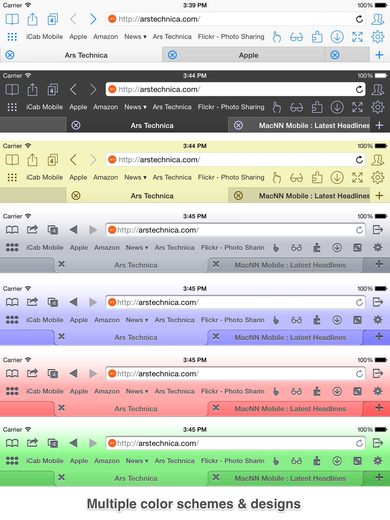Switch to MacNN Mobile tab in green theme
The image size is (390, 520).
285,478
